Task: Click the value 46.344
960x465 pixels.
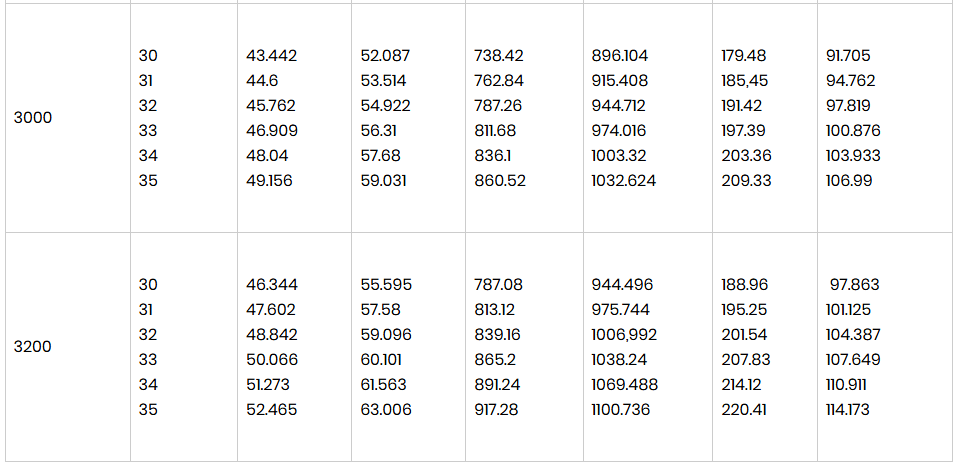Action: click(272, 285)
